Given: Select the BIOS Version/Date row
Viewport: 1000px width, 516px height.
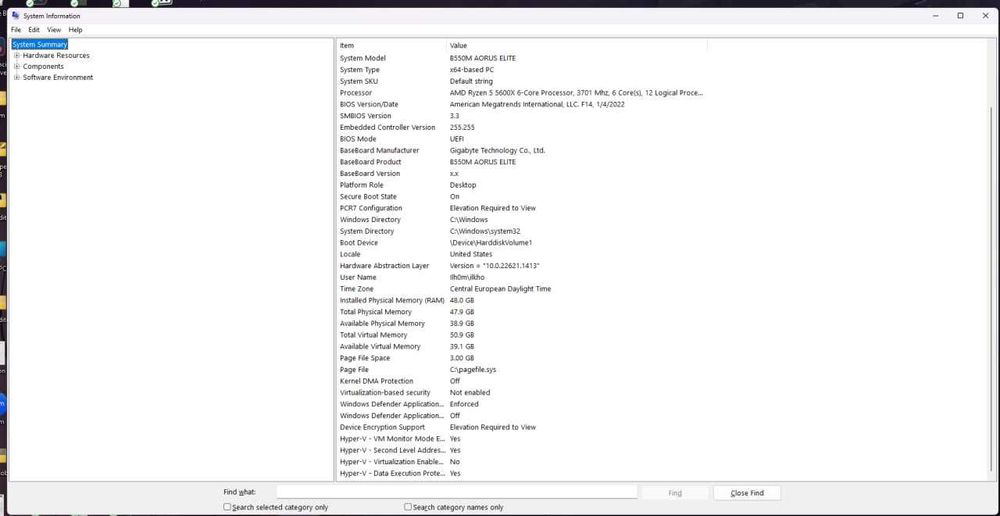Looking at the screenshot, I should pyautogui.click(x=522, y=104).
